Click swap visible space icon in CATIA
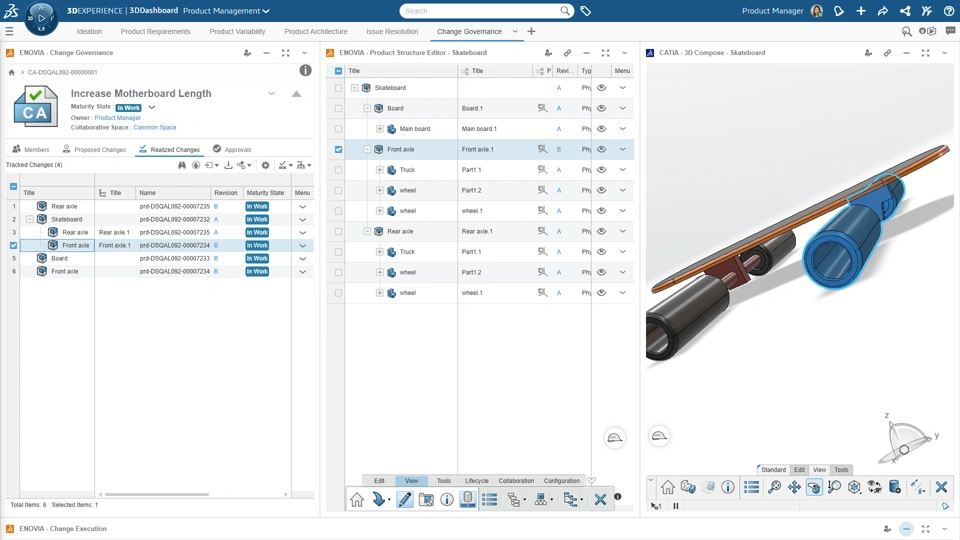The width and height of the screenshot is (960, 540). 874,487
